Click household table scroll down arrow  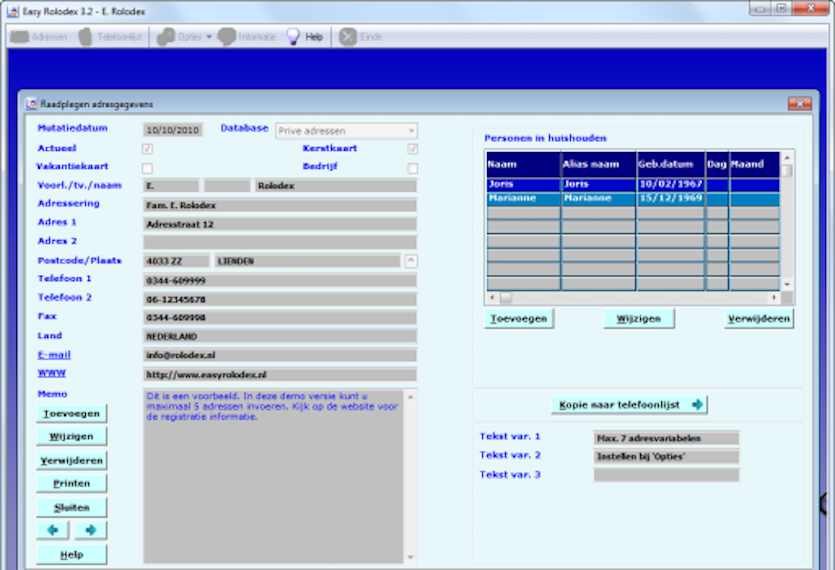pyautogui.click(x=787, y=284)
